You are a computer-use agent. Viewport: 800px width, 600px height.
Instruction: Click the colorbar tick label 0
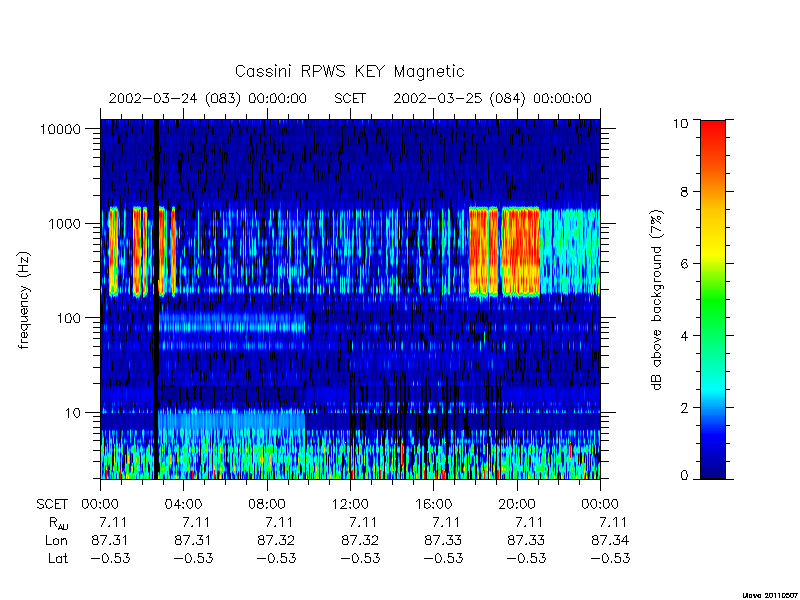click(x=684, y=476)
